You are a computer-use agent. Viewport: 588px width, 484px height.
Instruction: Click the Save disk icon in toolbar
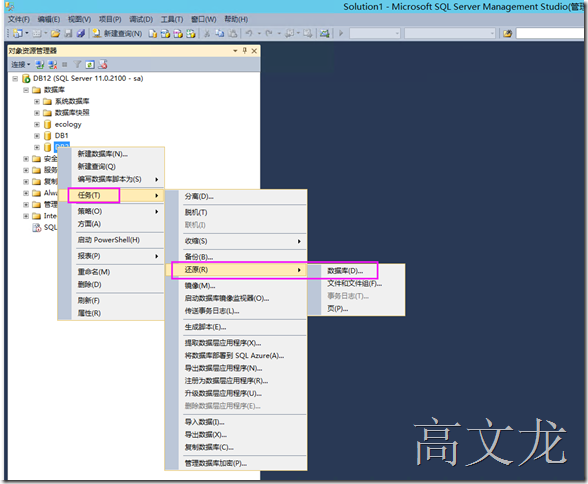(x=68, y=33)
